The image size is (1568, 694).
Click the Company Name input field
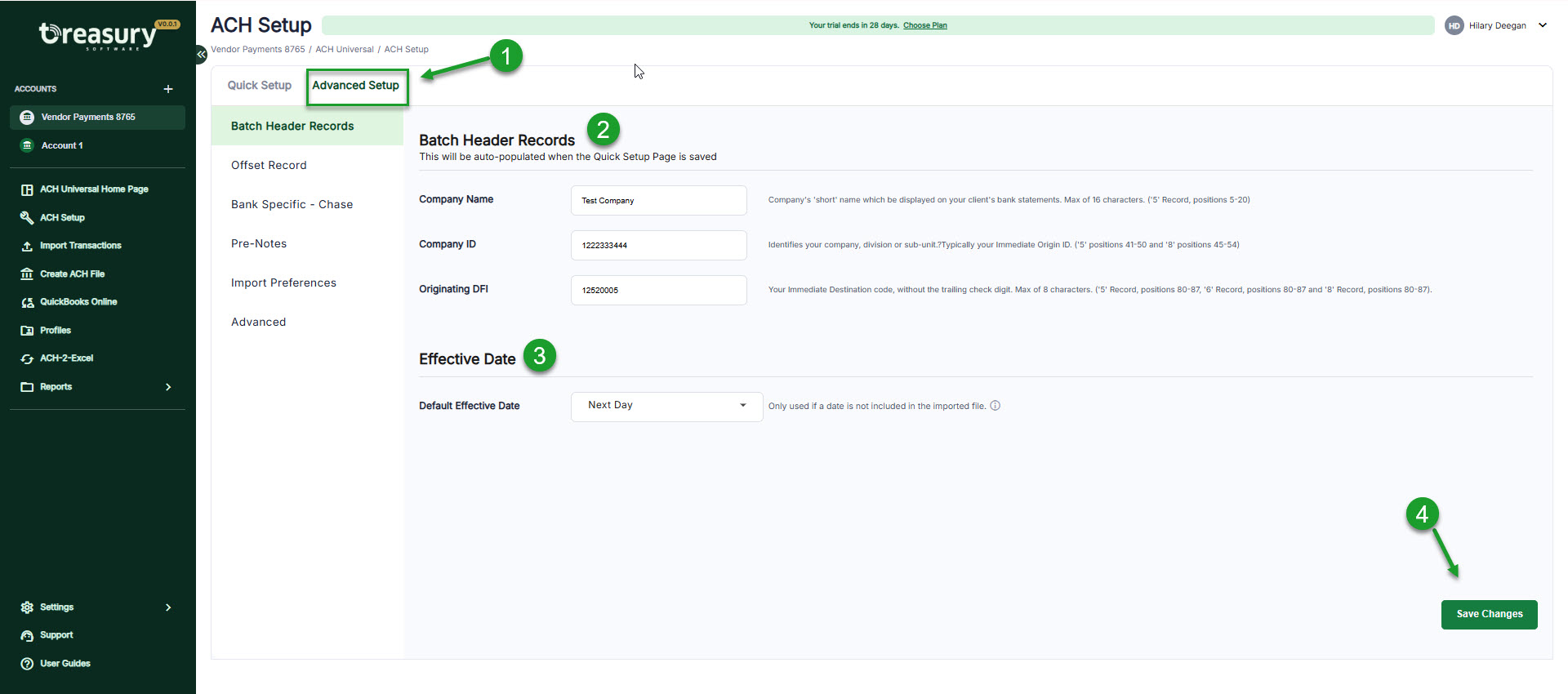click(x=658, y=201)
